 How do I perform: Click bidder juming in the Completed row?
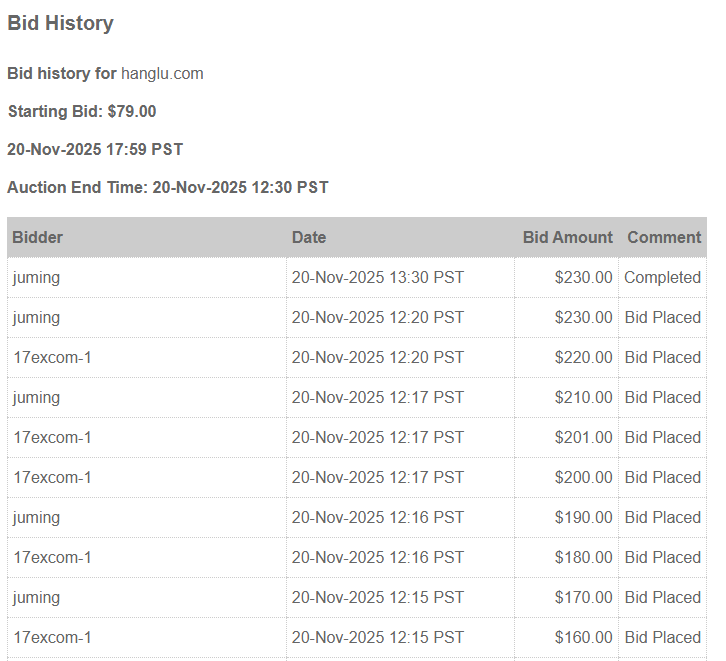36,277
